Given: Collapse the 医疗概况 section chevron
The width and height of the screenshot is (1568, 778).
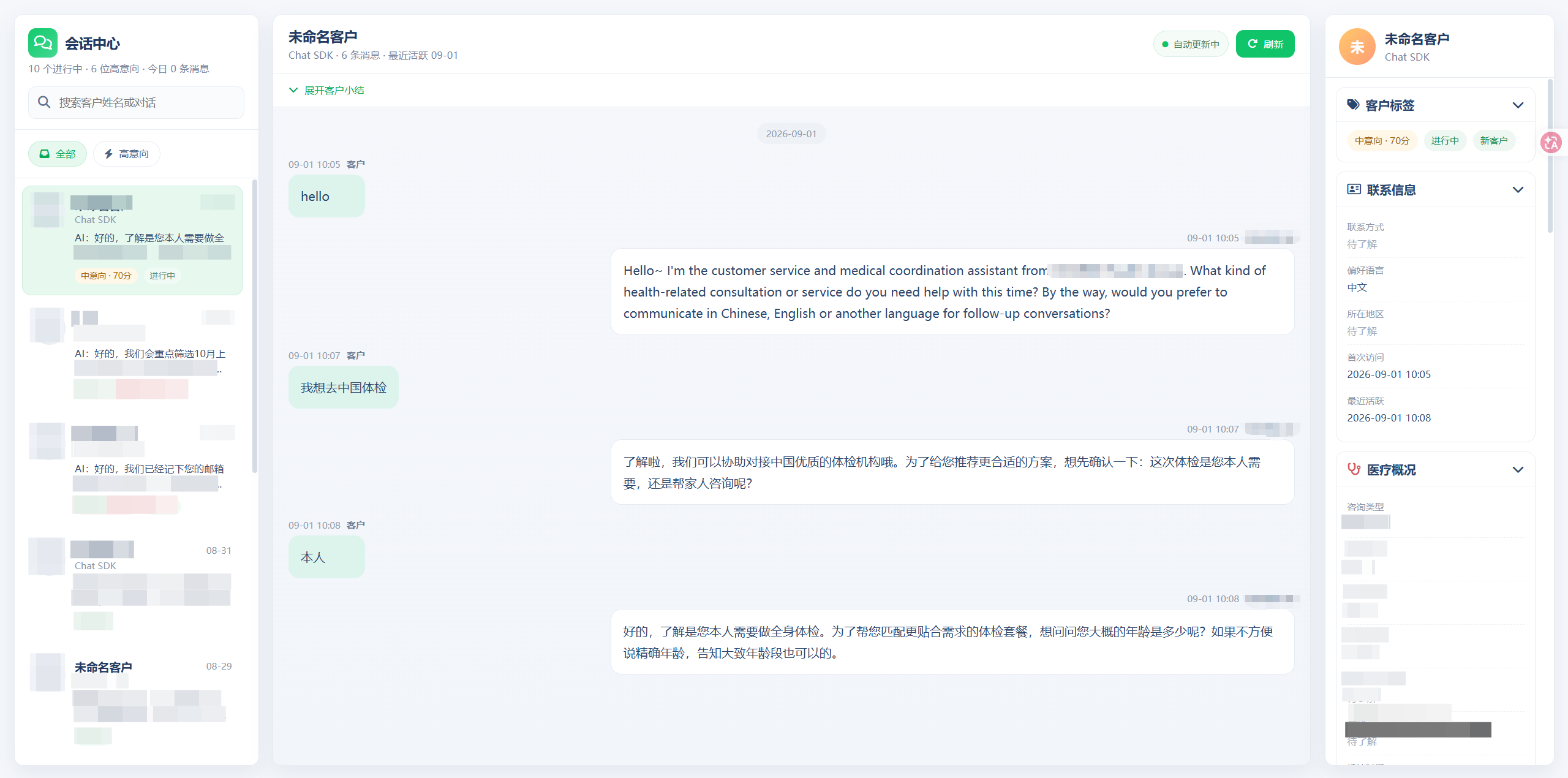Looking at the screenshot, I should pos(1518,470).
